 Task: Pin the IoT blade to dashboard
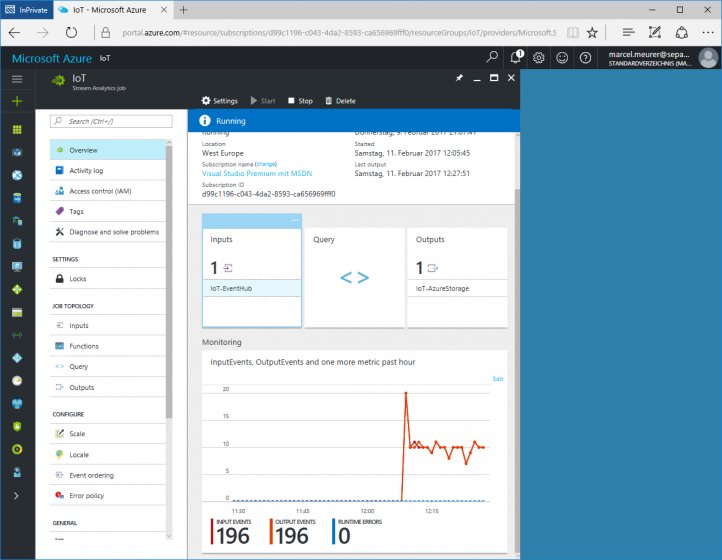point(459,78)
